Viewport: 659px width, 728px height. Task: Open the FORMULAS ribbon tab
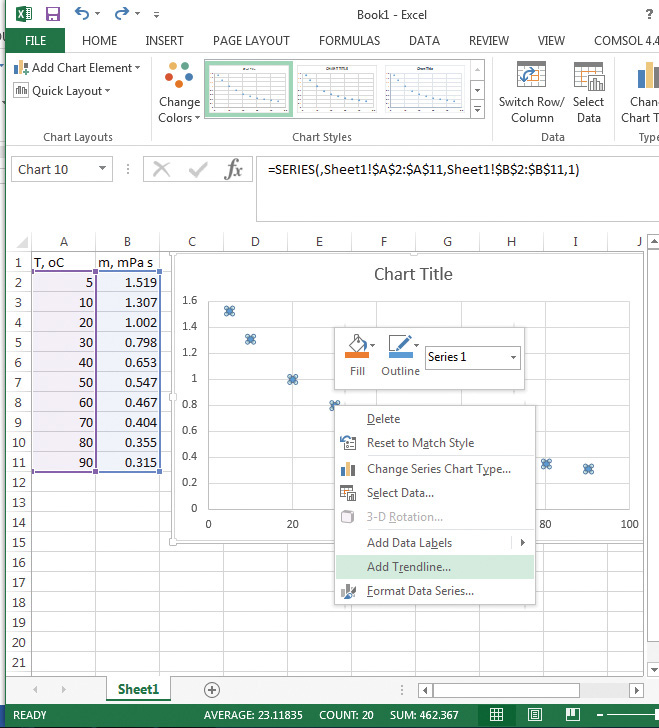tap(349, 41)
